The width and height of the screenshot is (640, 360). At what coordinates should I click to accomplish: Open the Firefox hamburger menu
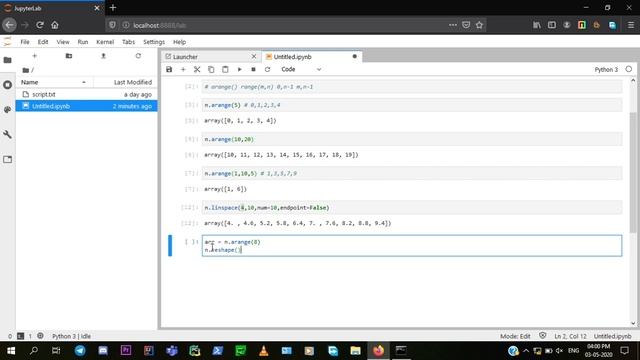[631, 25]
